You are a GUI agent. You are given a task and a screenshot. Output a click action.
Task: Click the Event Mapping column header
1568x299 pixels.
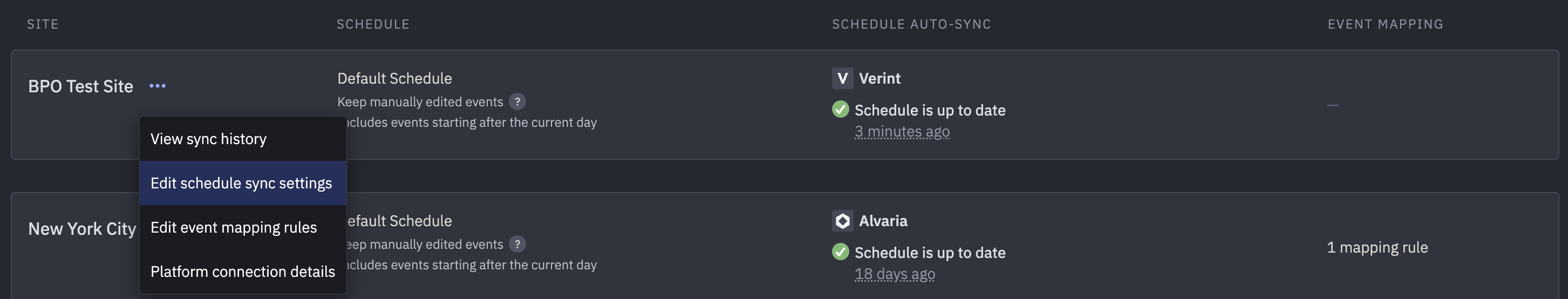click(x=1386, y=24)
